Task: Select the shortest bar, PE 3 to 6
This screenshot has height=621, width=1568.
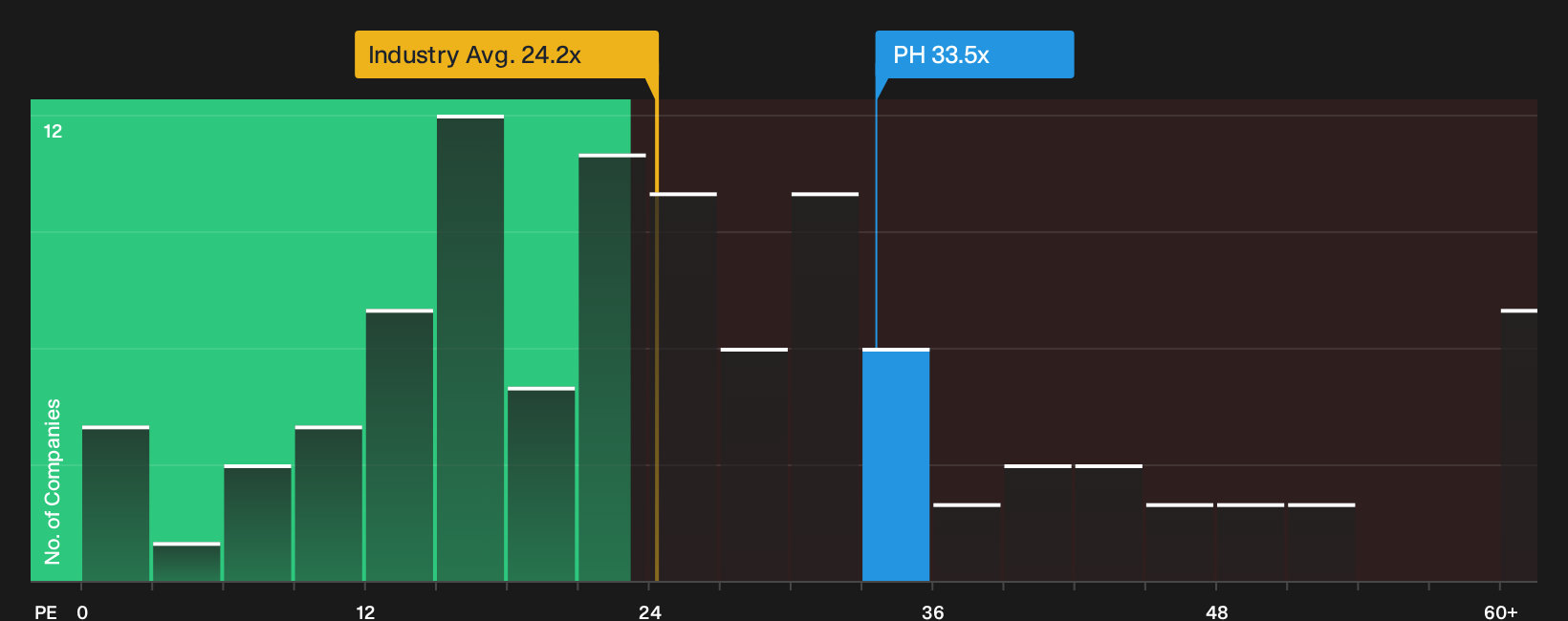Action: tap(186, 562)
